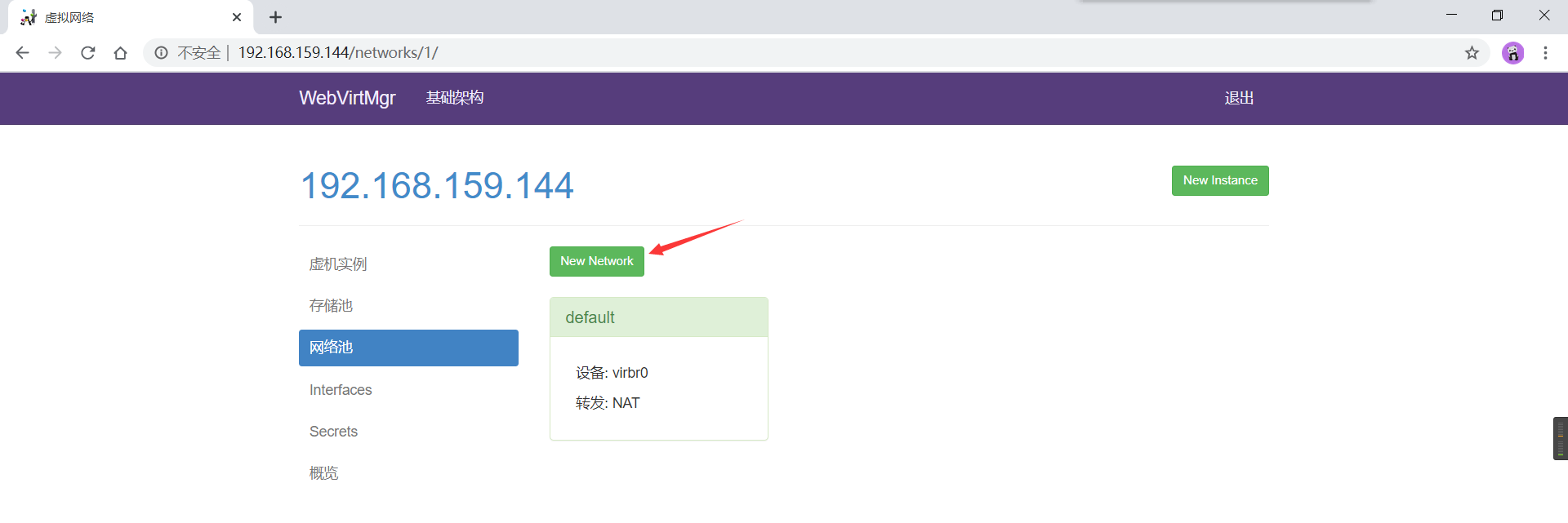Click the 设备: virbr0 text
This screenshot has width=1568, height=523.
click(x=612, y=373)
